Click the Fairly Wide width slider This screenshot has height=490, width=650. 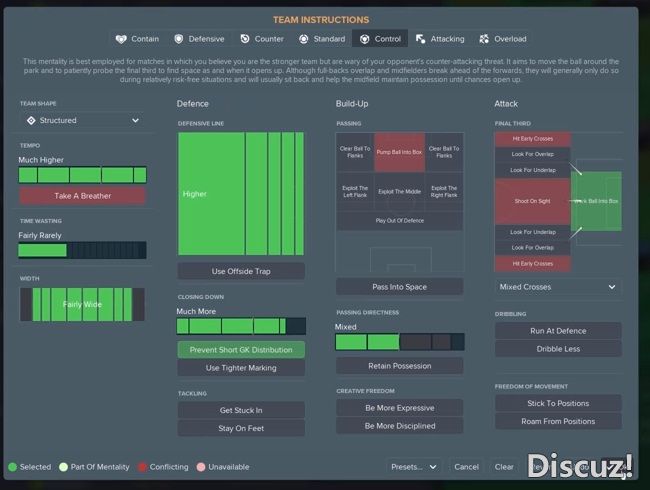click(x=82, y=305)
